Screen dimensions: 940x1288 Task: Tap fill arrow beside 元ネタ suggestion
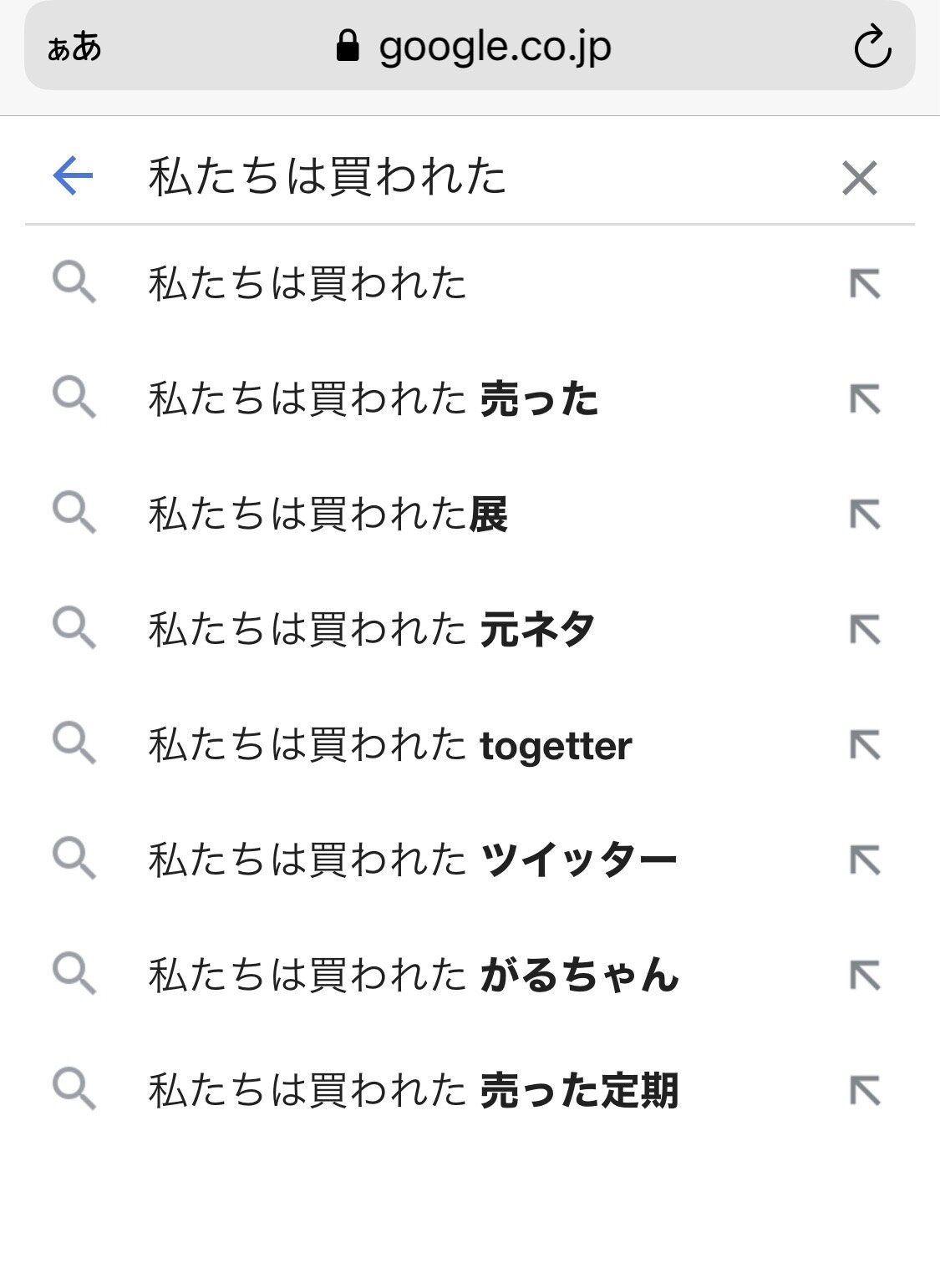(x=865, y=630)
